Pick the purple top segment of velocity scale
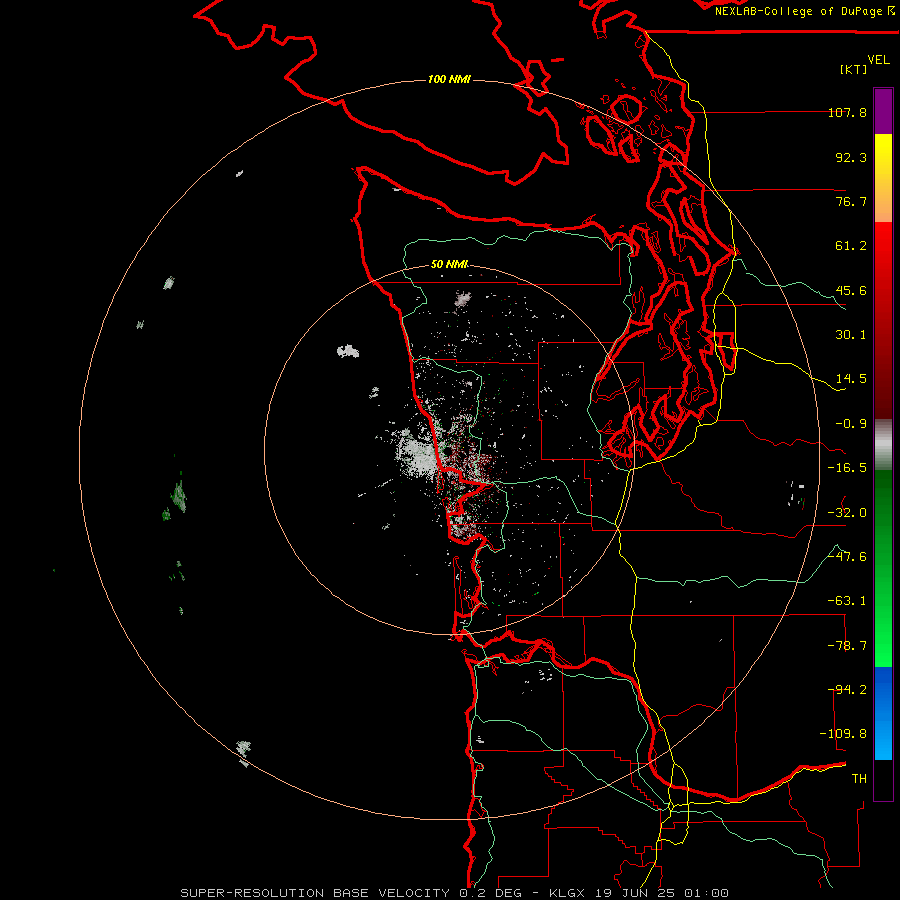Image resolution: width=900 pixels, height=900 pixels. (883, 112)
